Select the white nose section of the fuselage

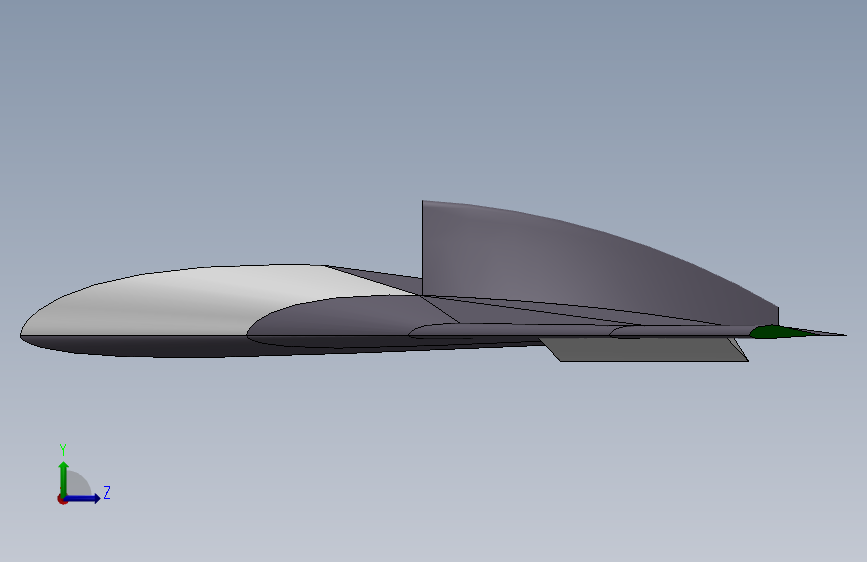(182, 299)
